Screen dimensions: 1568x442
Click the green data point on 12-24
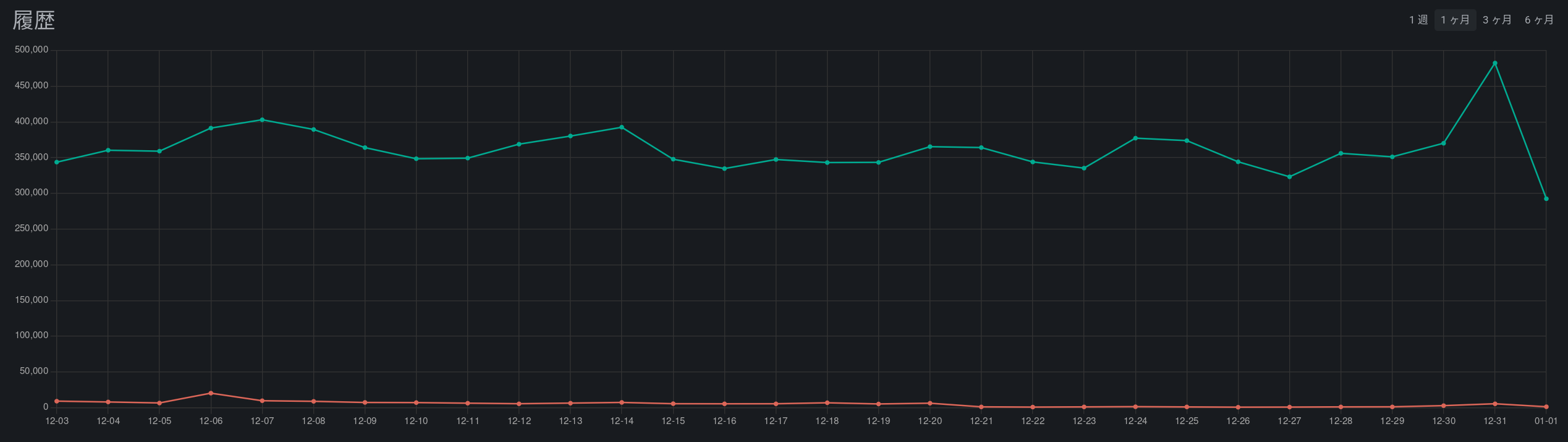(x=1135, y=138)
